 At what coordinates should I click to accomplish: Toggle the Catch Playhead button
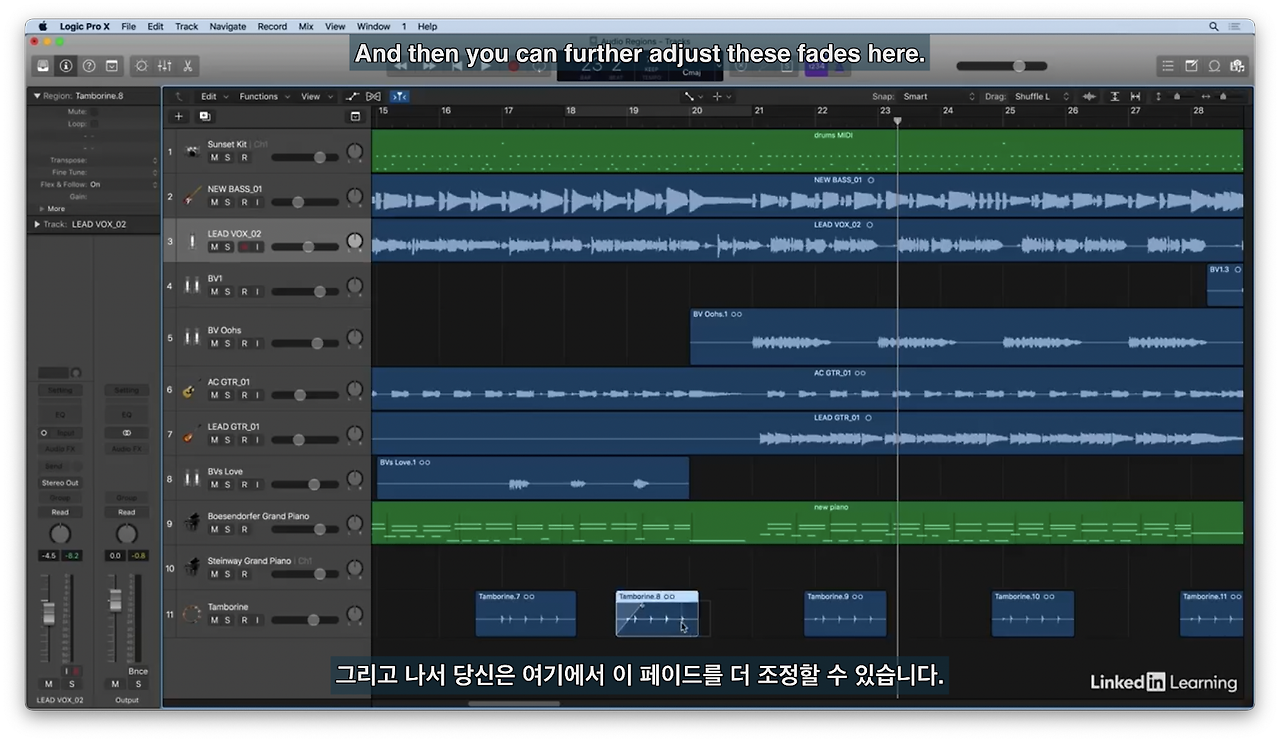pyautogui.click(x=399, y=97)
